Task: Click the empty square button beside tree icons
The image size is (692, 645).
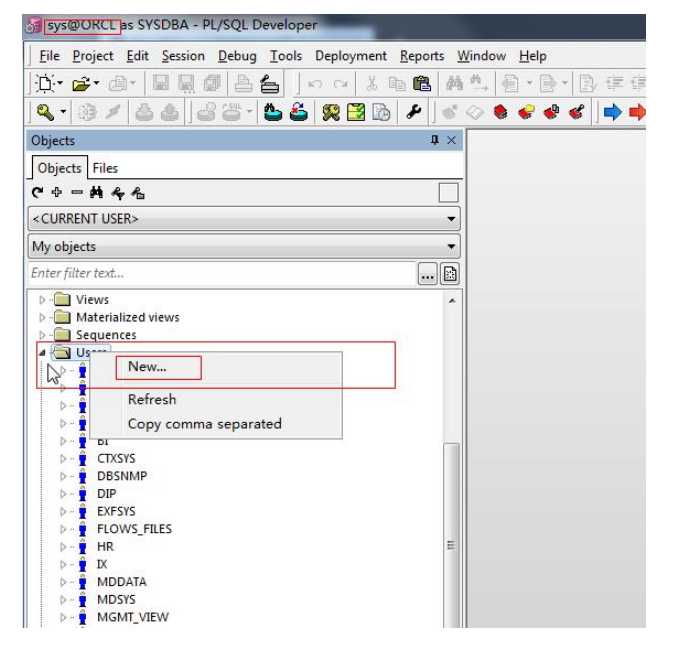Action: [448, 193]
